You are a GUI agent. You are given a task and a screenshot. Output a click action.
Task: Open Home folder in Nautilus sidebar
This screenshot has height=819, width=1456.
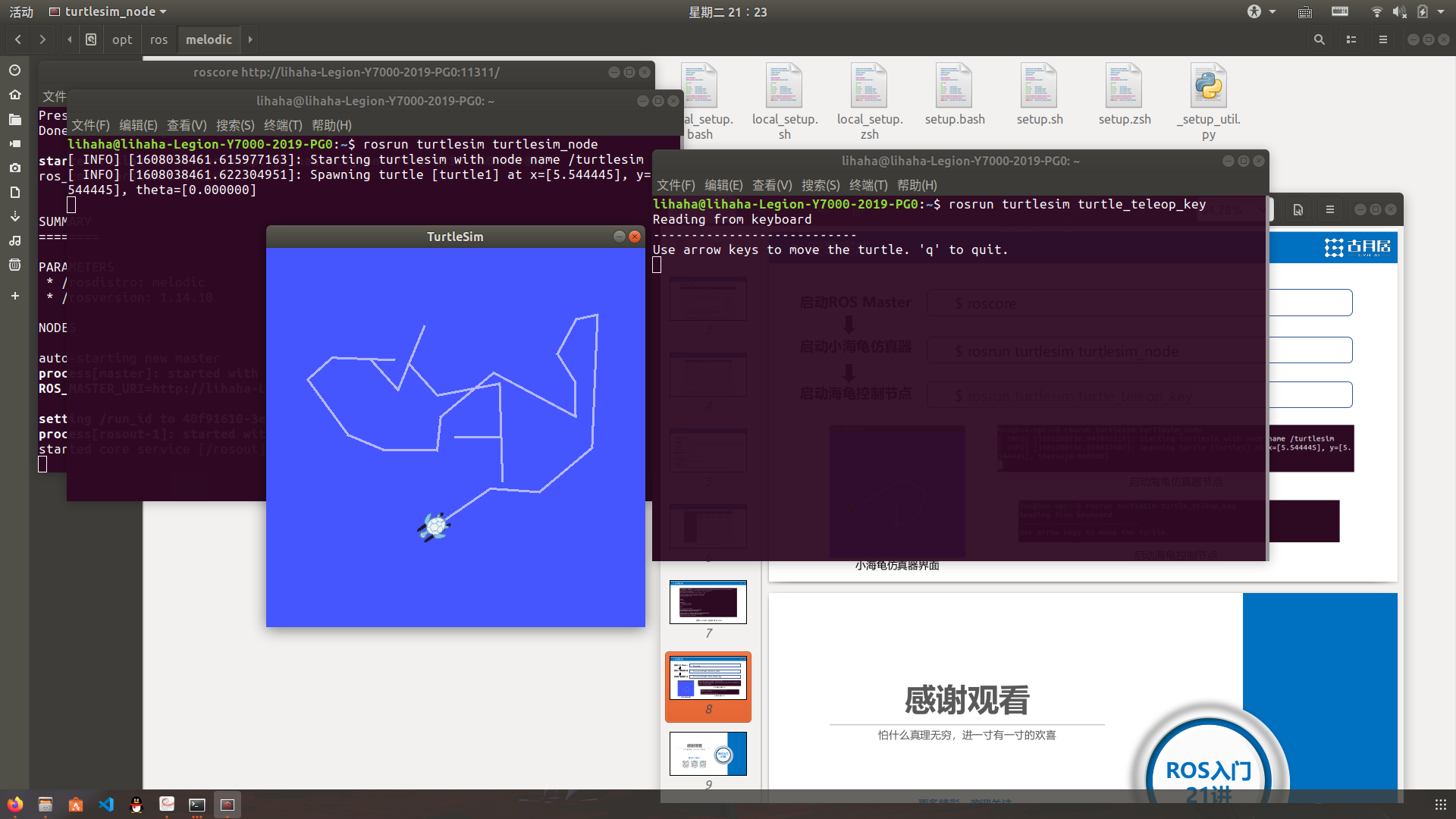pos(15,95)
